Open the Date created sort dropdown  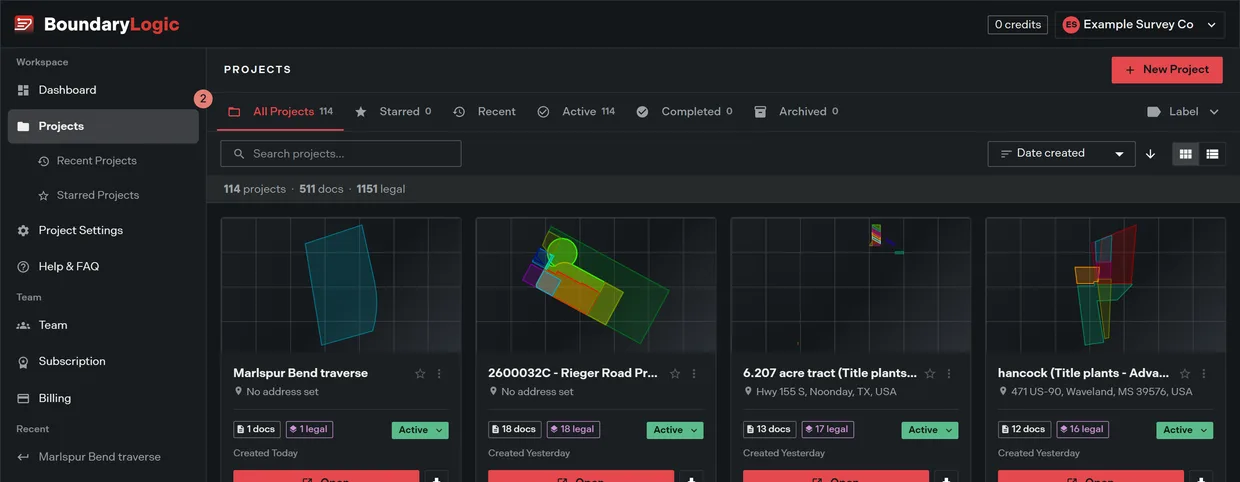click(1061, 154)
